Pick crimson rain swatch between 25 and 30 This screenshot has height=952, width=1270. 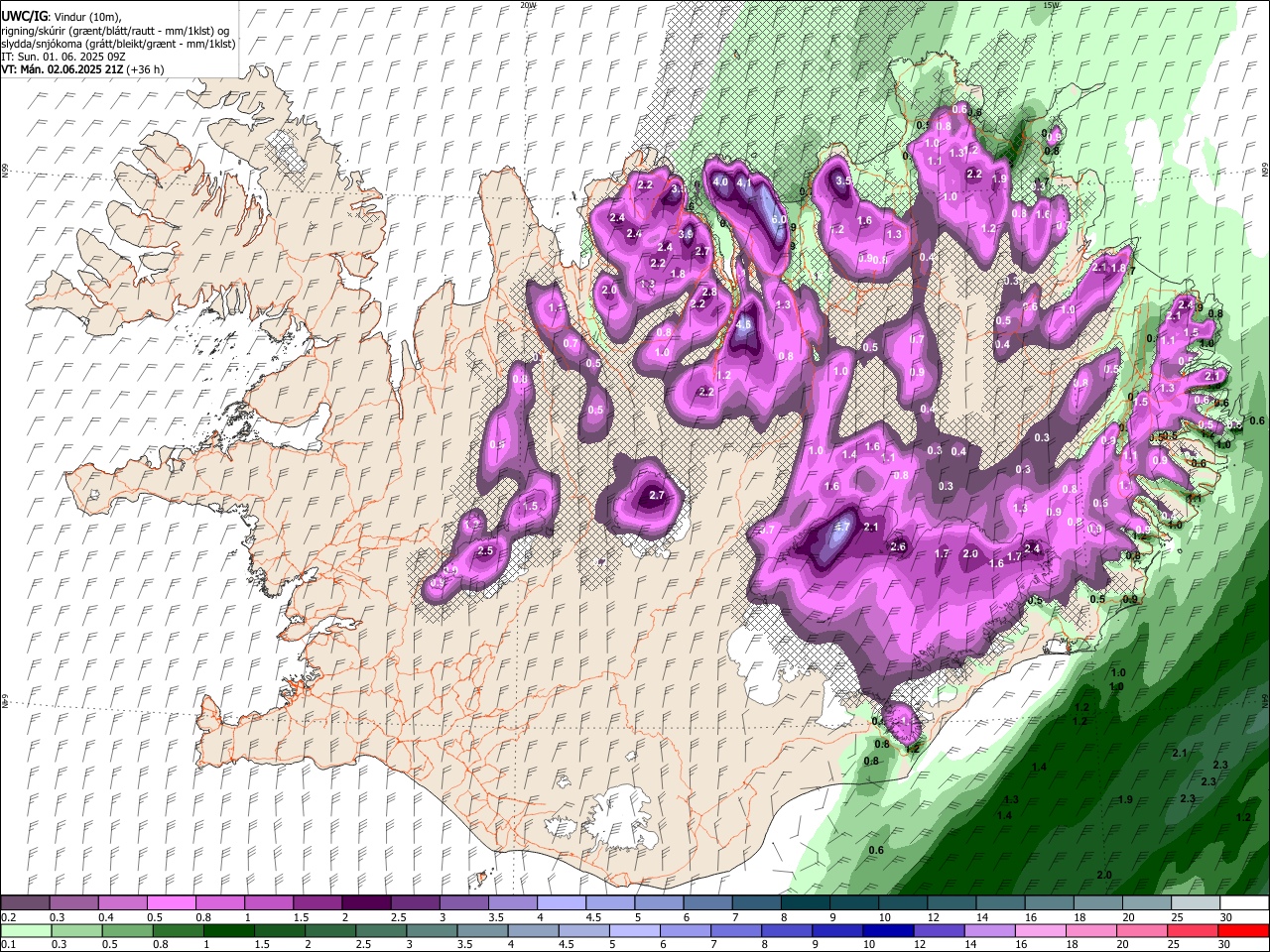click(1193, 930)
